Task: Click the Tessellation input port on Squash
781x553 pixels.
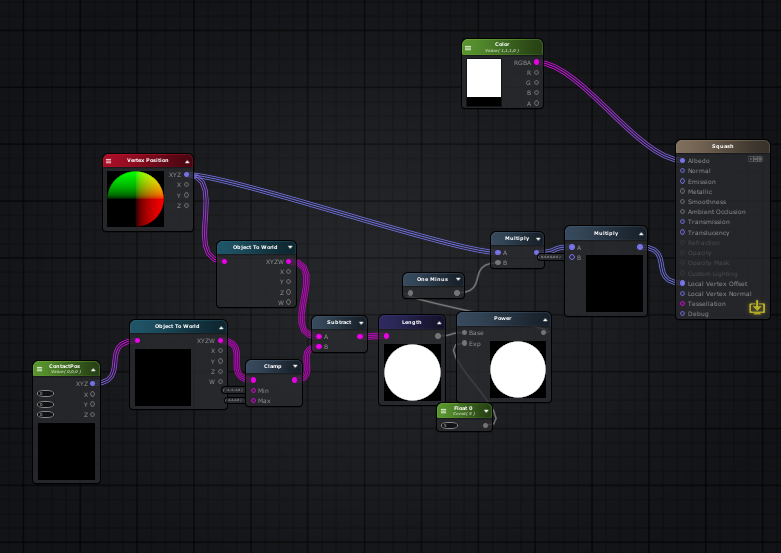Action: point(683,303)
